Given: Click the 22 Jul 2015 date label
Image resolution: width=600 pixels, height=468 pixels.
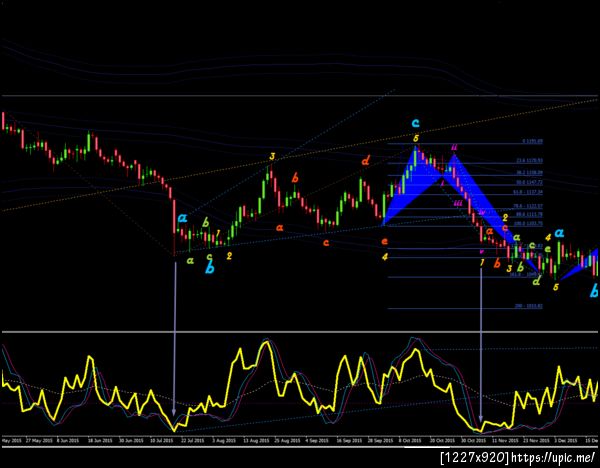Looking at the screenshot, I should tap(192, 440).
